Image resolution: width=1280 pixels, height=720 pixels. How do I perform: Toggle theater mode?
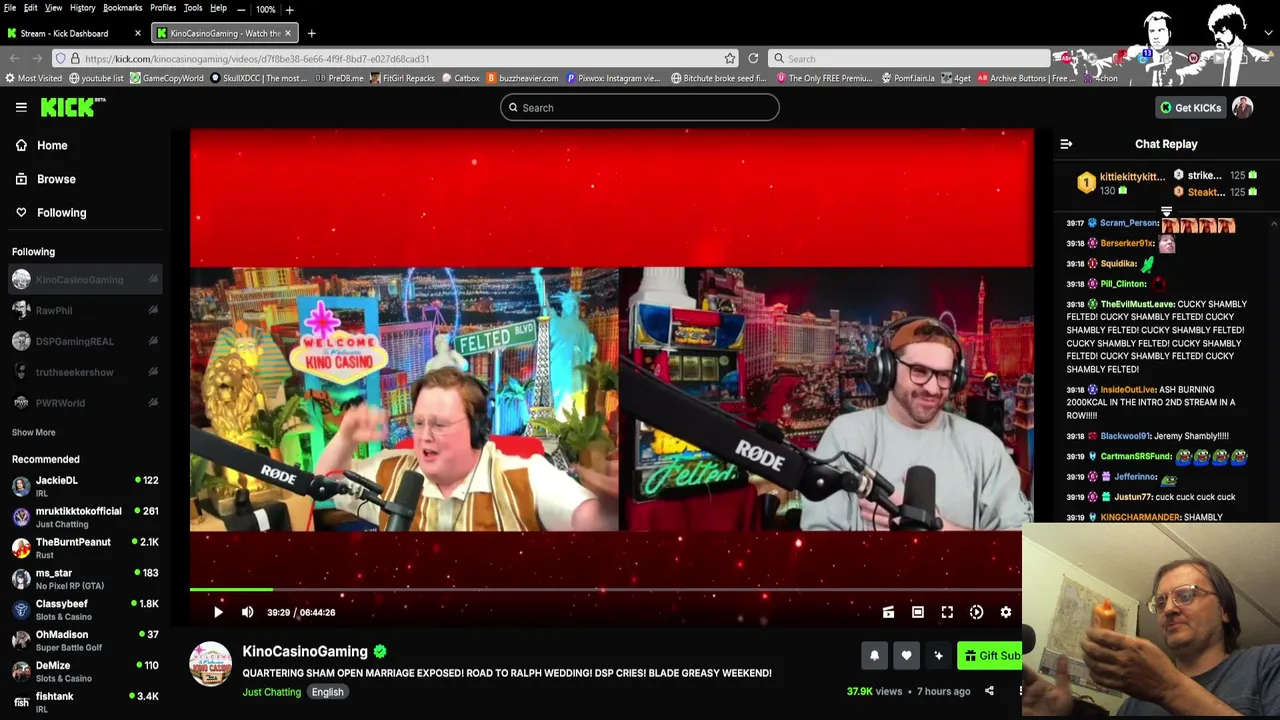pos(918,612)
